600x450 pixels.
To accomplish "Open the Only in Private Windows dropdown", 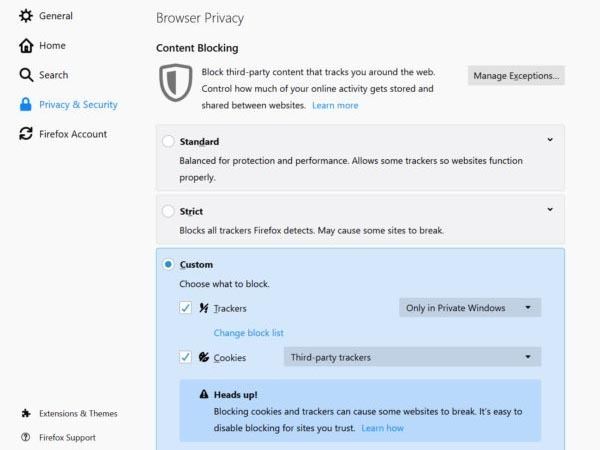I will pyautogui.click(x=470, y=308).
